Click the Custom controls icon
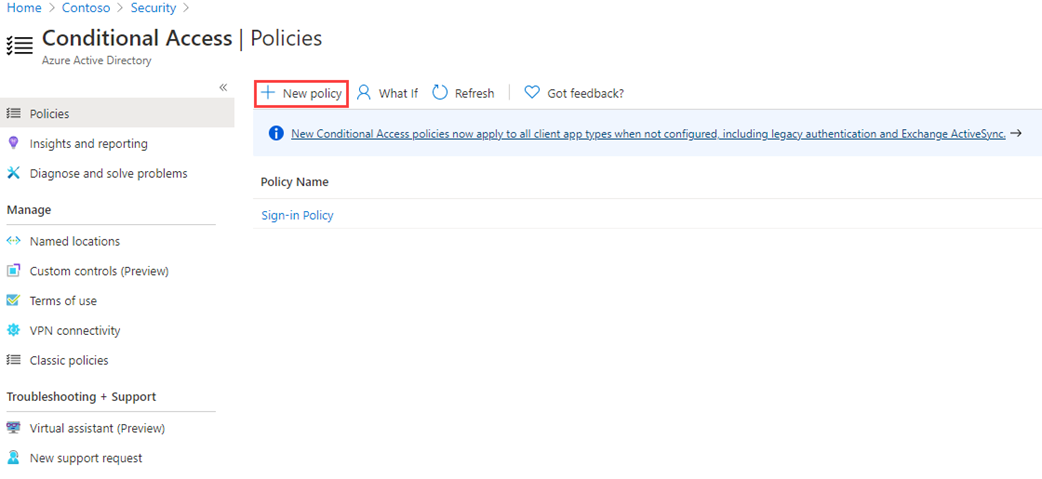 [x=13, y=271]
